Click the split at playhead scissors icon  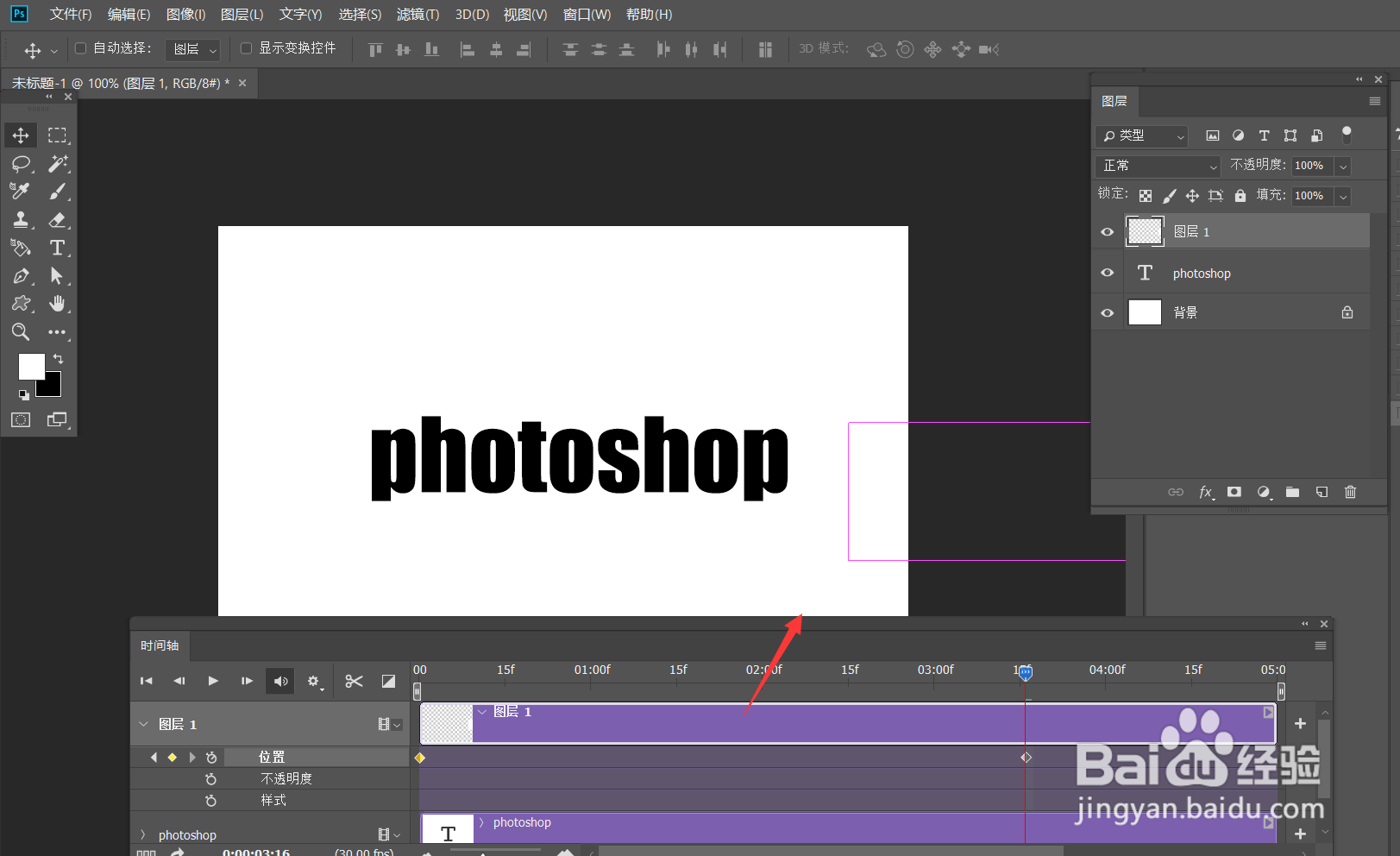click(x=354, y=681)
